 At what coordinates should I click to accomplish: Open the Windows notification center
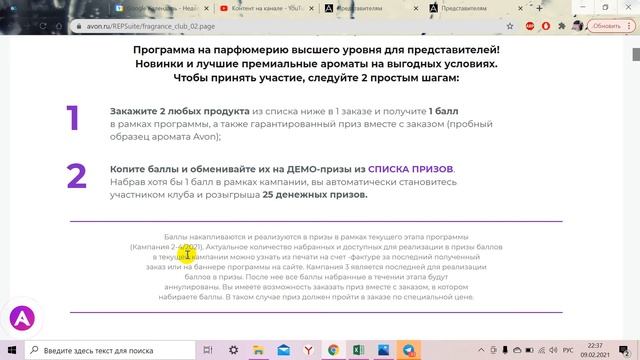tap(624, 350)
